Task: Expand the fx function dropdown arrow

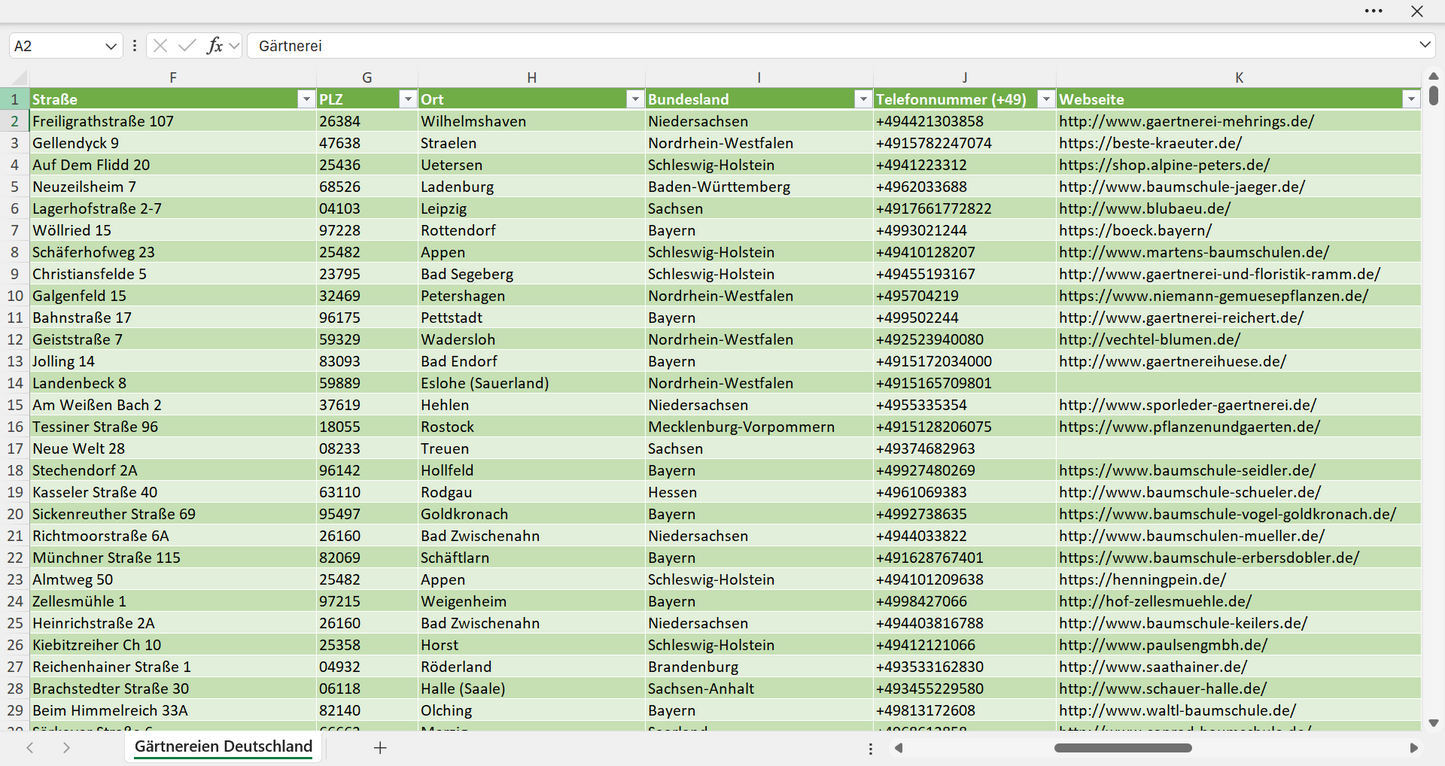Action: click(x=234, y=46)
